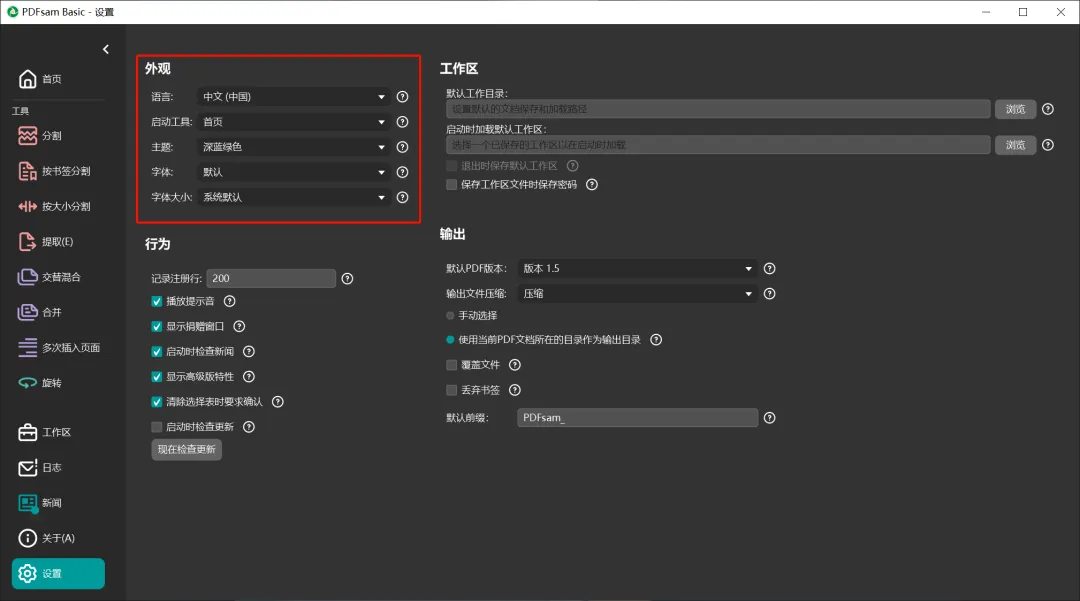1080x601 pixels.
Task: Uncheck the 显示捐赠窗口 checkbox
Action: (x=157, y=326)
